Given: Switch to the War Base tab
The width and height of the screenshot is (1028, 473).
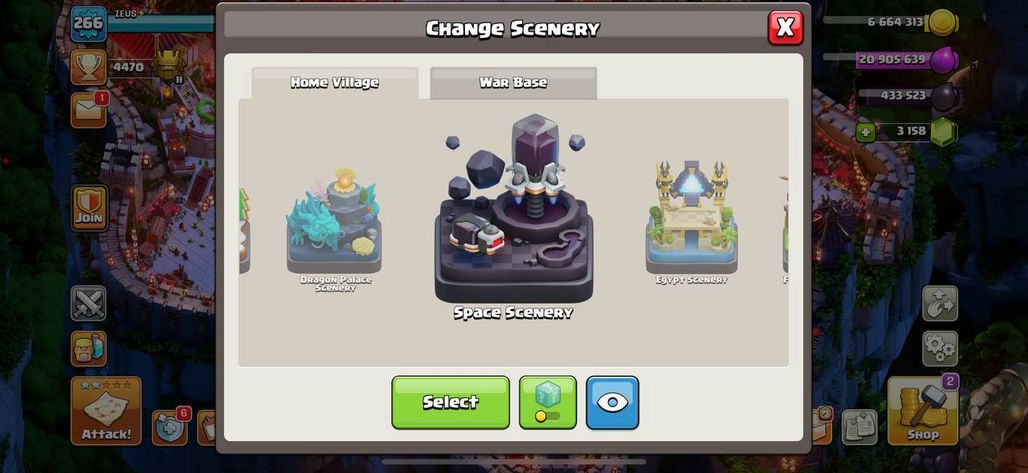Looking at the screenshot, I should pyautogui.click(x=513, y=83).
